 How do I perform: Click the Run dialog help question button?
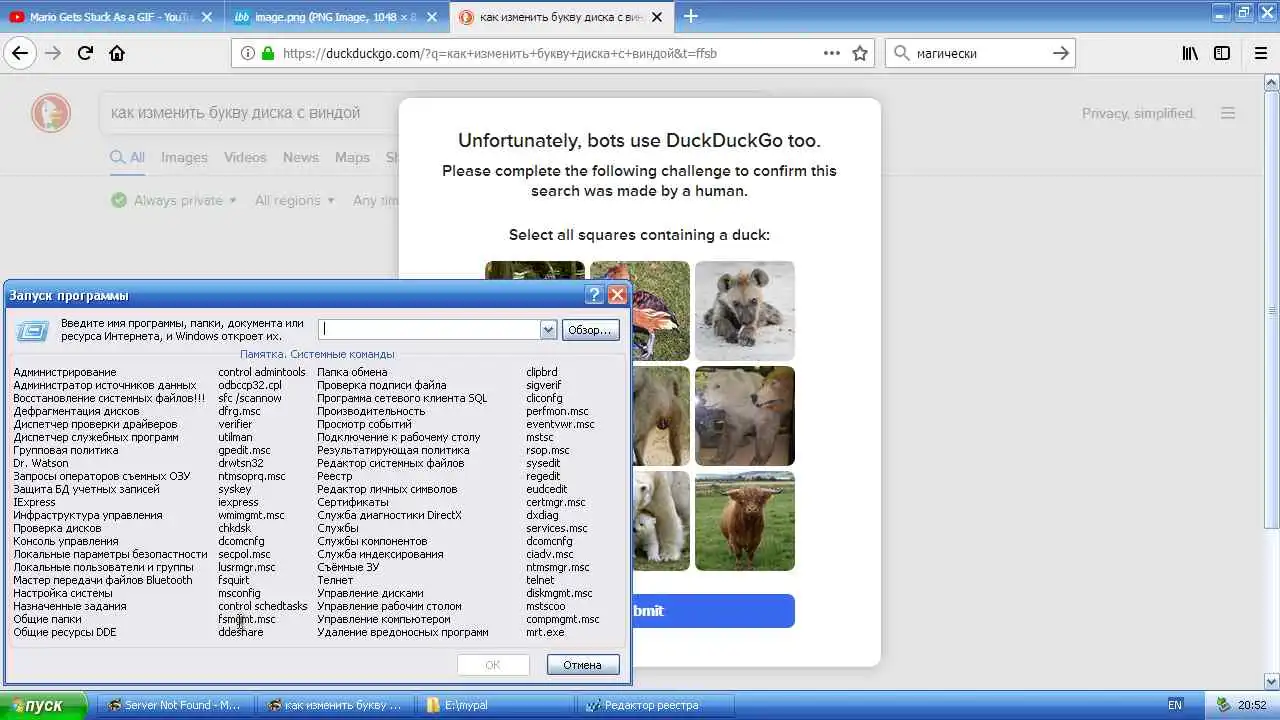[x=594, y=295]
